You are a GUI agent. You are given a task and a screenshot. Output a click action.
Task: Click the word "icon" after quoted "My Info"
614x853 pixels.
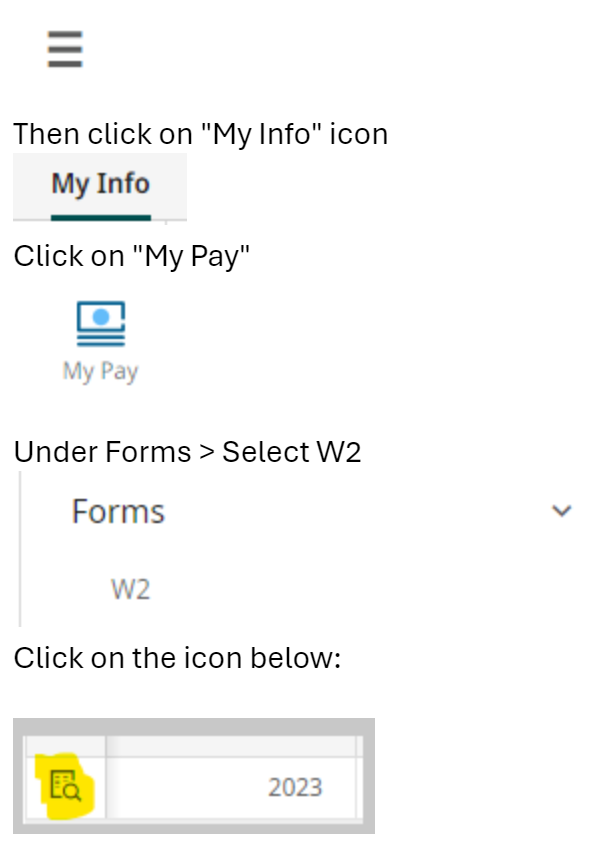point(358,134)
